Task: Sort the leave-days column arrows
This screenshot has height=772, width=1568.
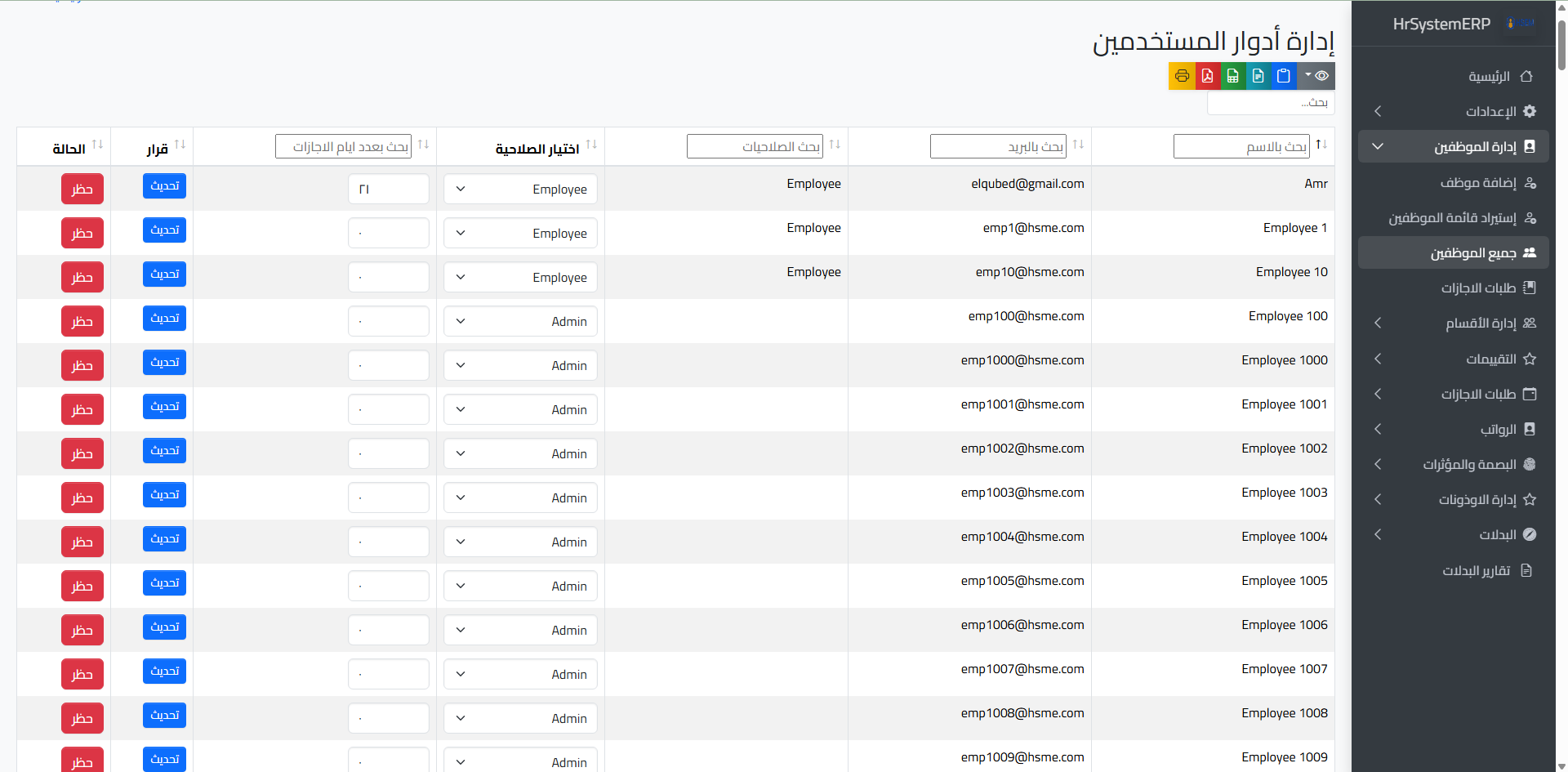Action: point(423,145)
